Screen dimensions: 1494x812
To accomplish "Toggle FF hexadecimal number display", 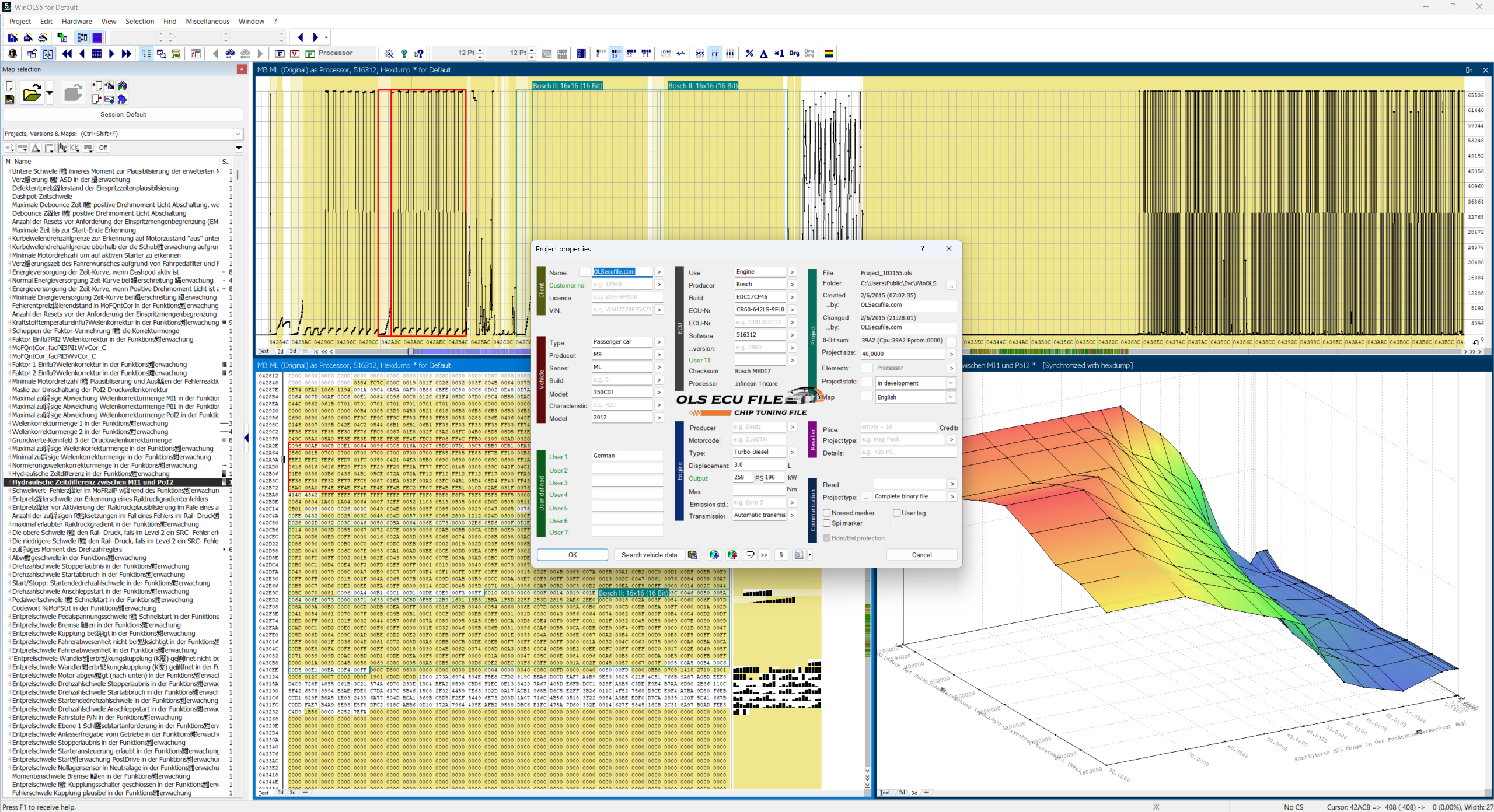I will 715,54.
